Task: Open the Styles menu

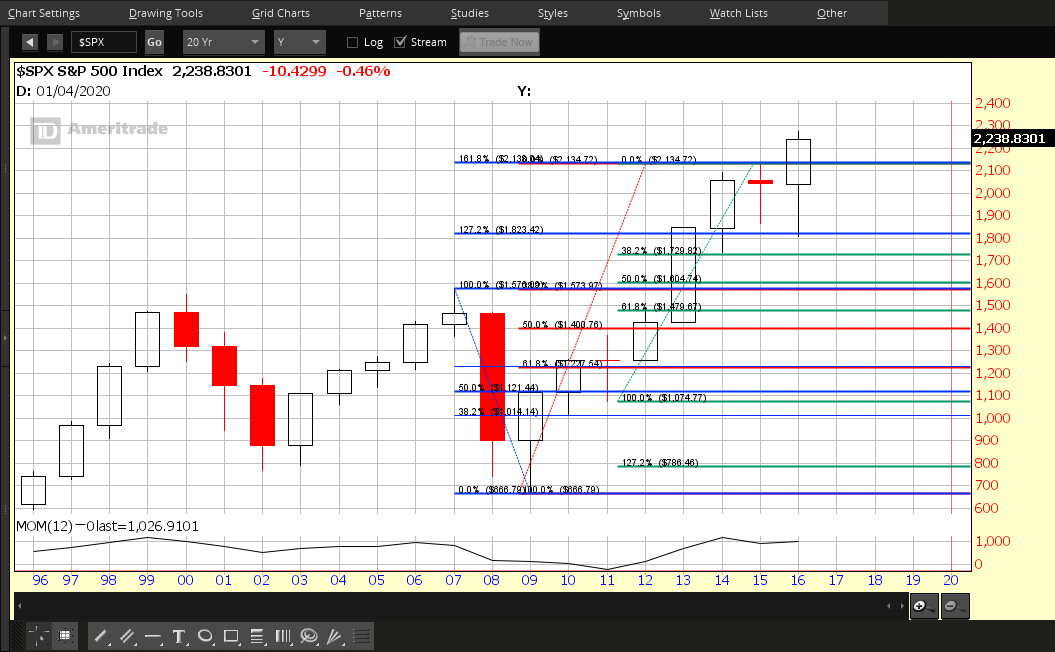Action: pos(552,13)
